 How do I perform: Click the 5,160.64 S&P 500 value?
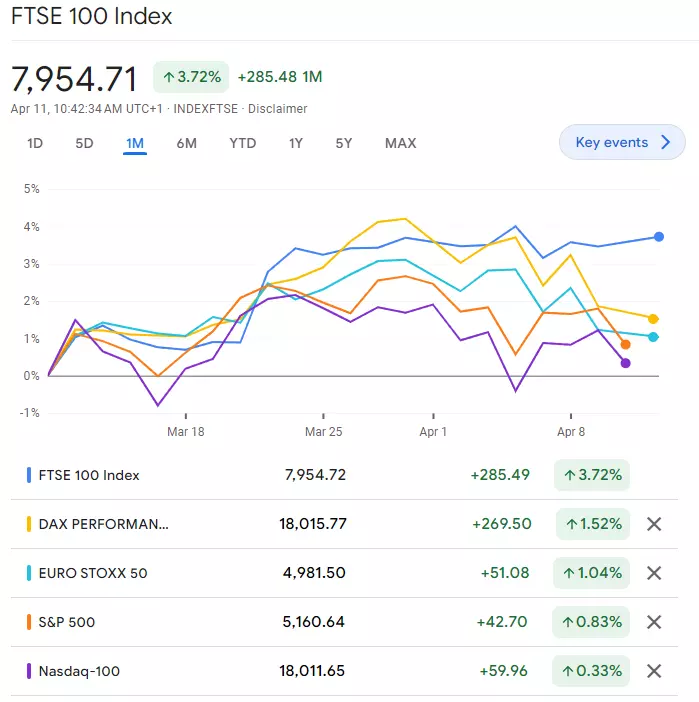[x=313, y=622]
